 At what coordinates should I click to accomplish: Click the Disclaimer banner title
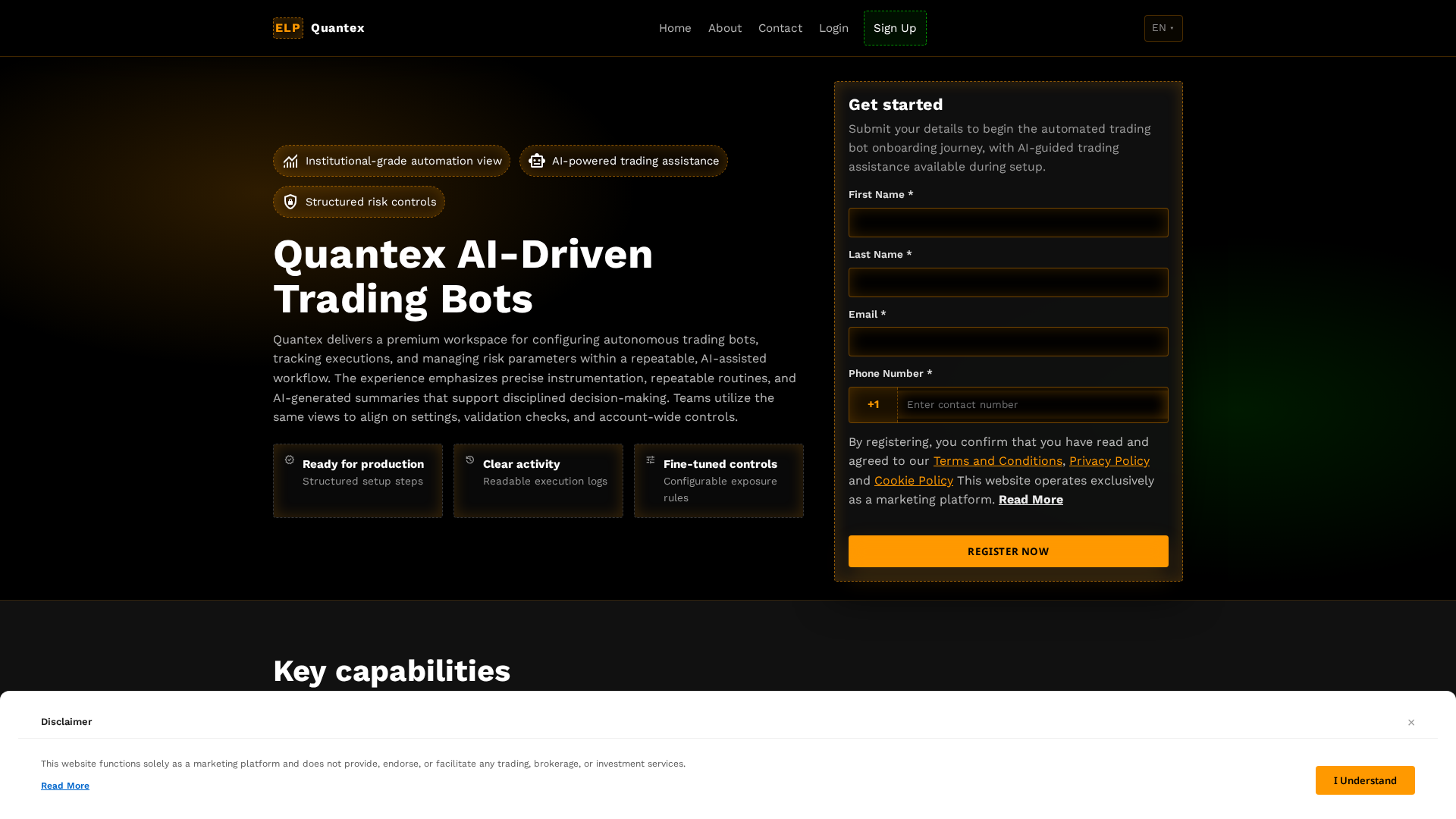67,722
